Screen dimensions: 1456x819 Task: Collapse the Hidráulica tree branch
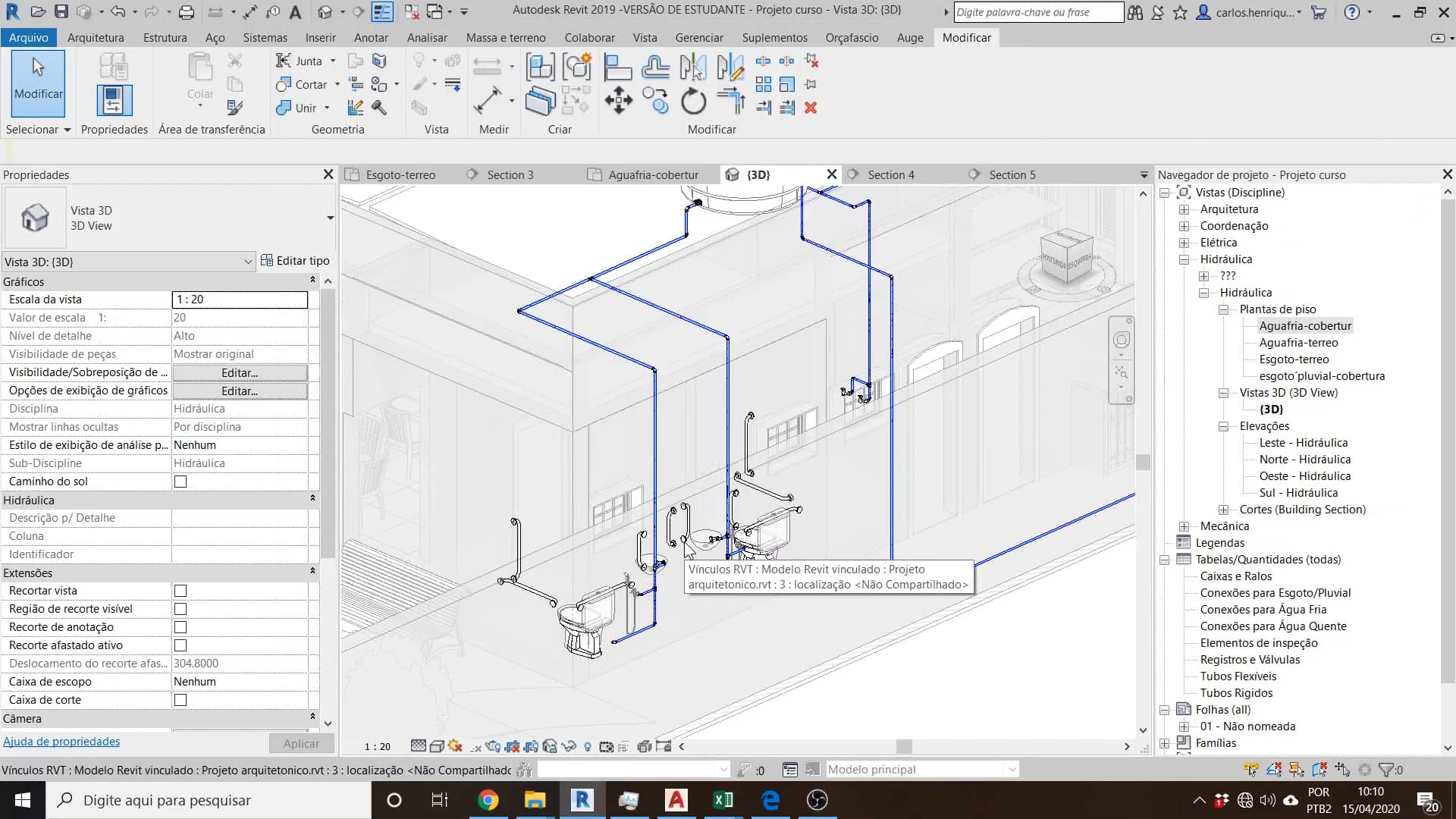[1185, 259]
